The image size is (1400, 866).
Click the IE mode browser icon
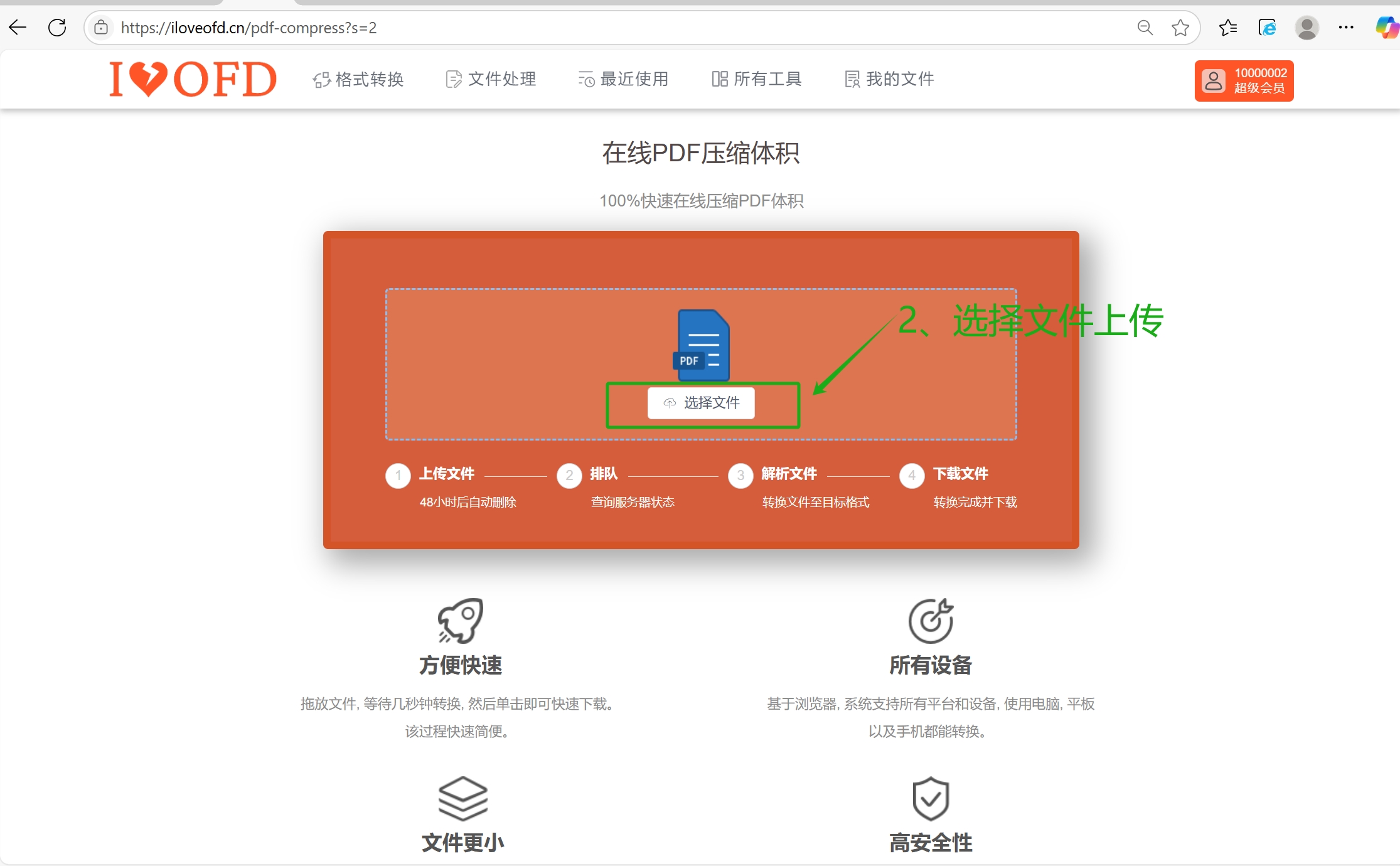pyautogui.click(x=1267, y=28)
